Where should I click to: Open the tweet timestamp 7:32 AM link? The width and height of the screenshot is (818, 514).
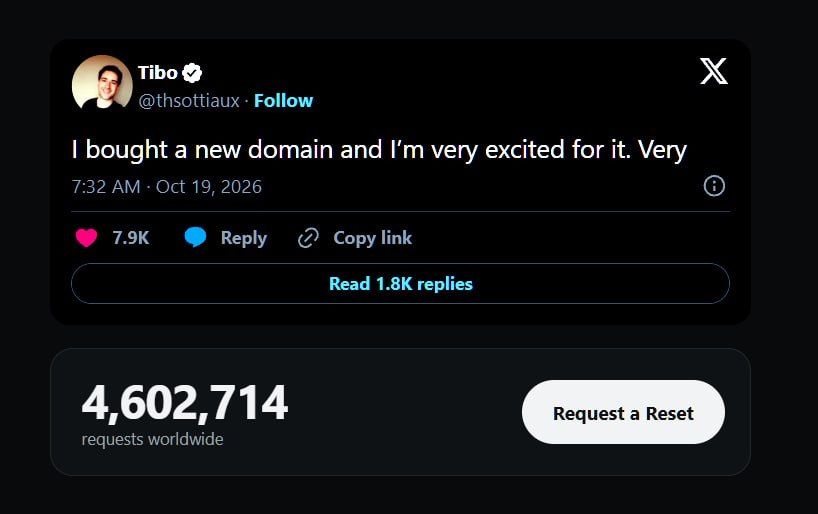[x=106, y=187]
